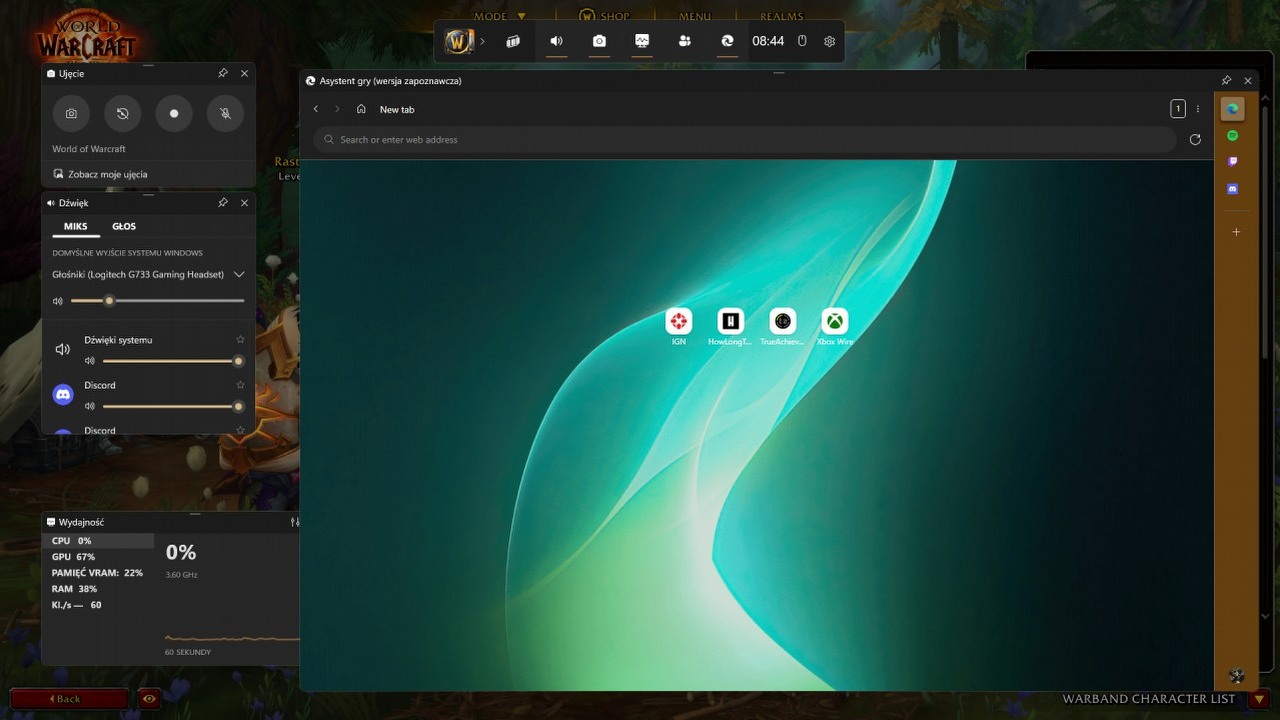Click the IGN shortcut tile
The width and height of the screenshot is (1280, 720).
(x=679, y=321)
